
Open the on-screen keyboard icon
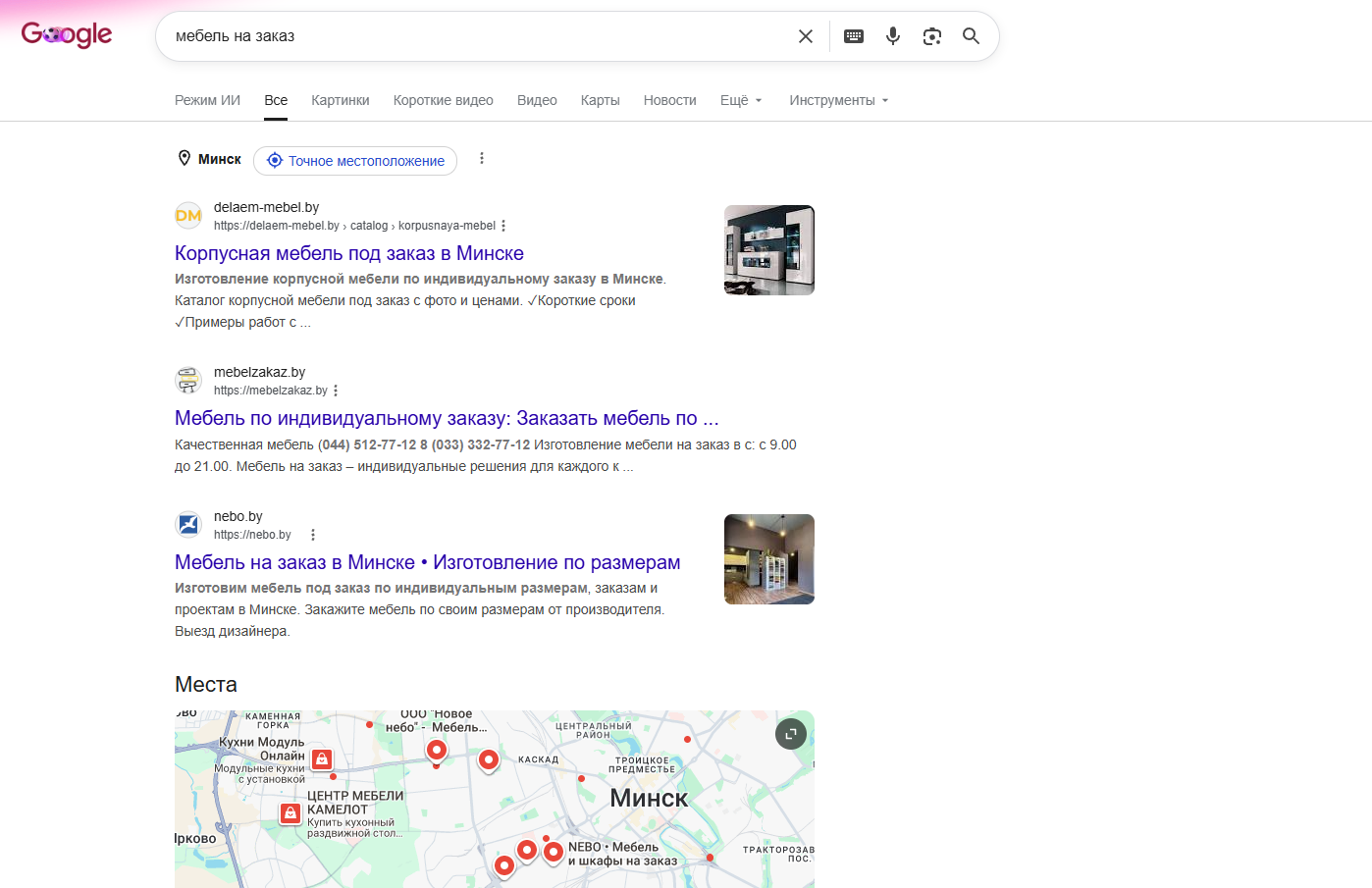854,36
